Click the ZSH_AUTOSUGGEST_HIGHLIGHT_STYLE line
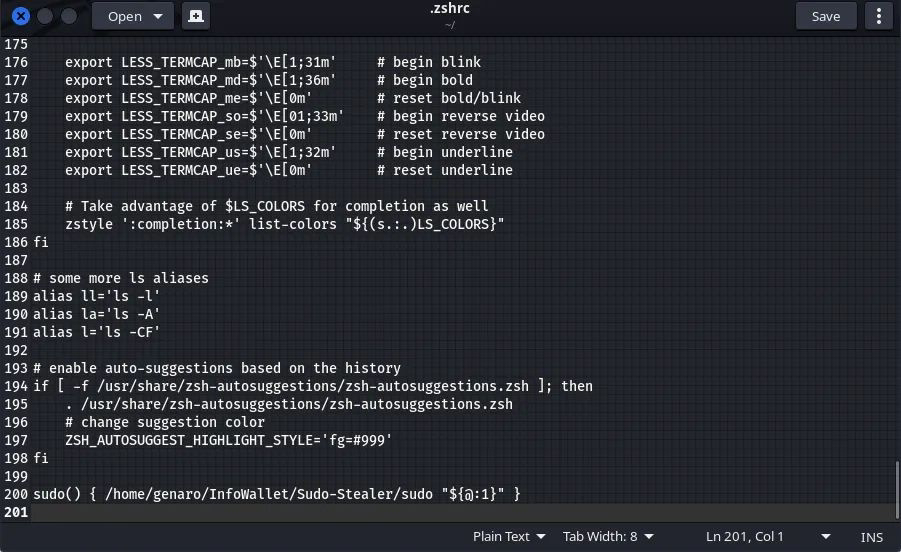Screen dimensions: 901x552 (x=228, y=440)
